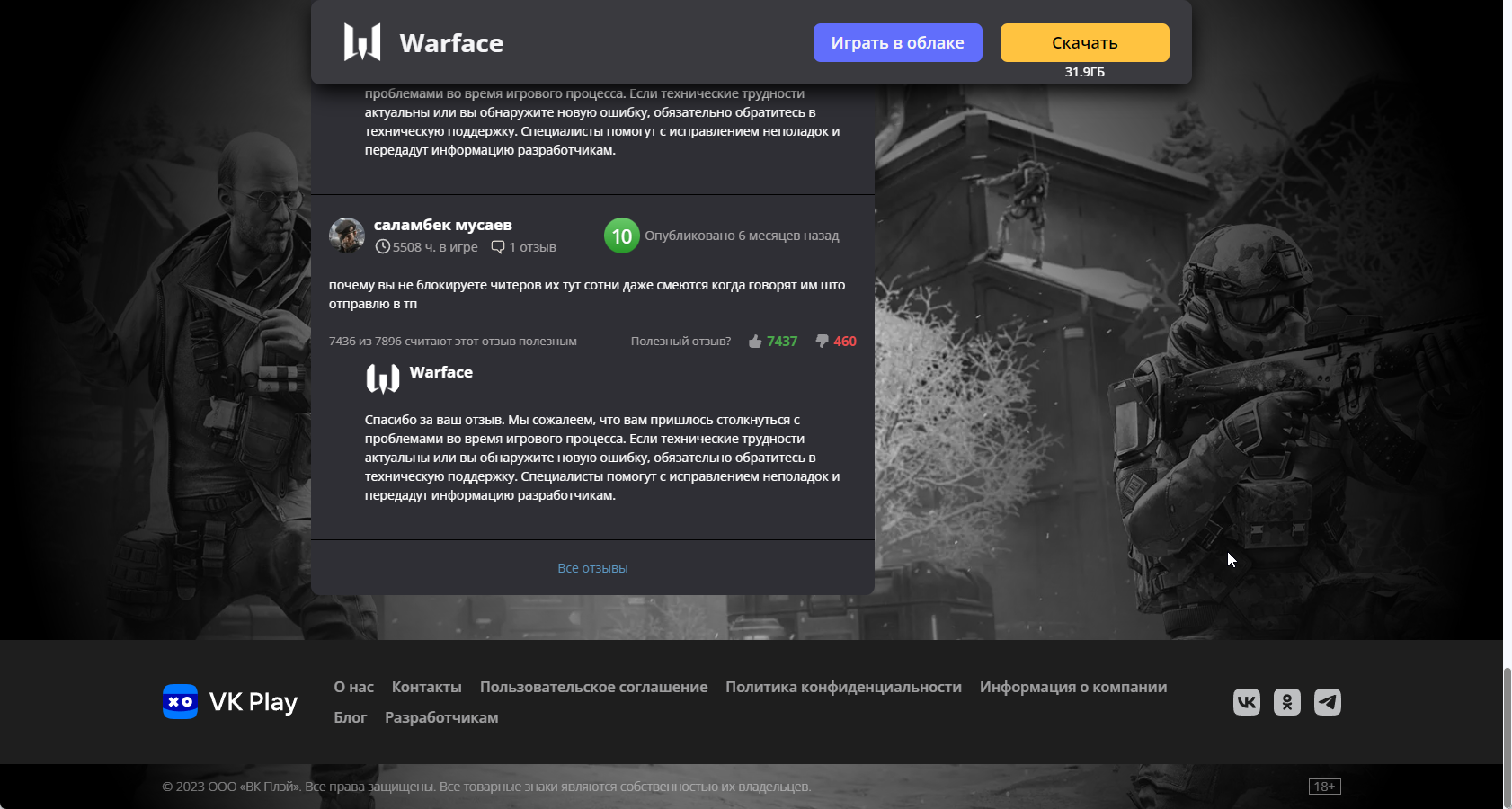This screenshot has height=809, width=1512.
Task: Open the '1 отзыв' reviews count
Action: pos(532,247)
